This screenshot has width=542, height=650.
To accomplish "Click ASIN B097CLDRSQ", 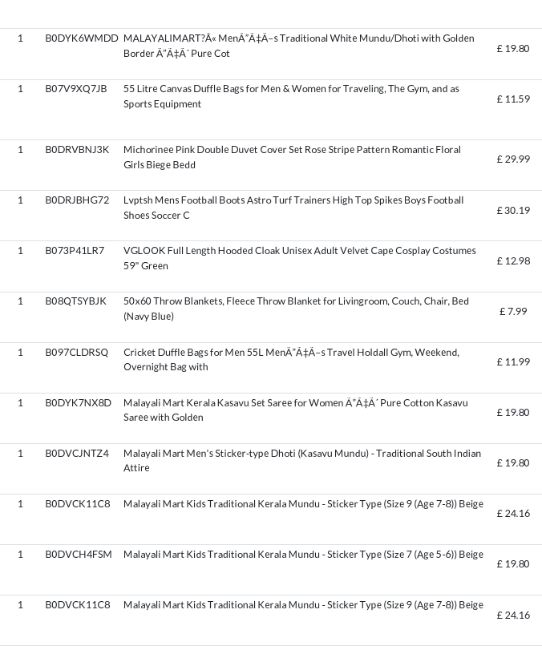I will pos(77,353).
